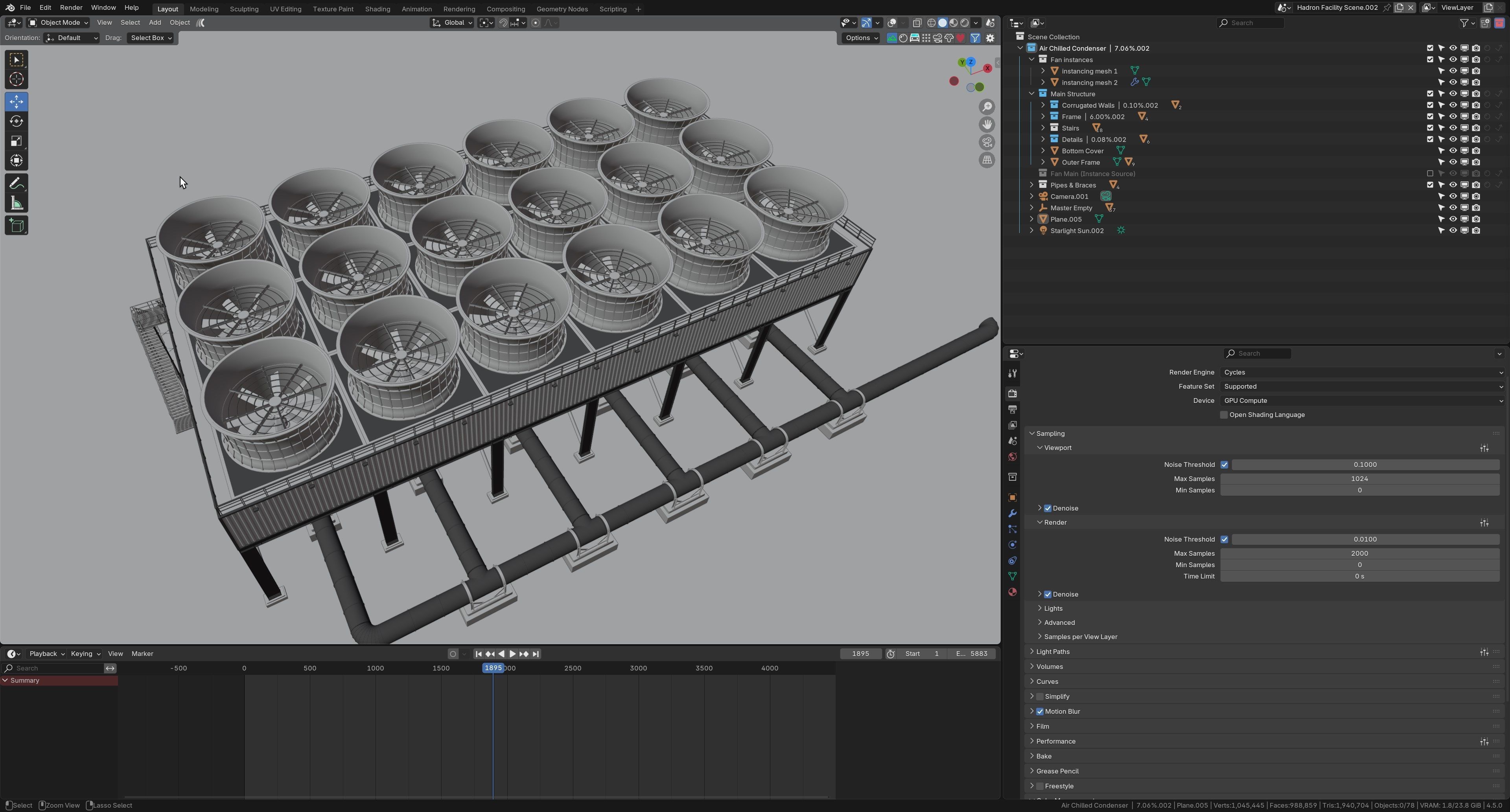
Task: Expand Pipes & Braces collection
Action: coord(1032,185)
